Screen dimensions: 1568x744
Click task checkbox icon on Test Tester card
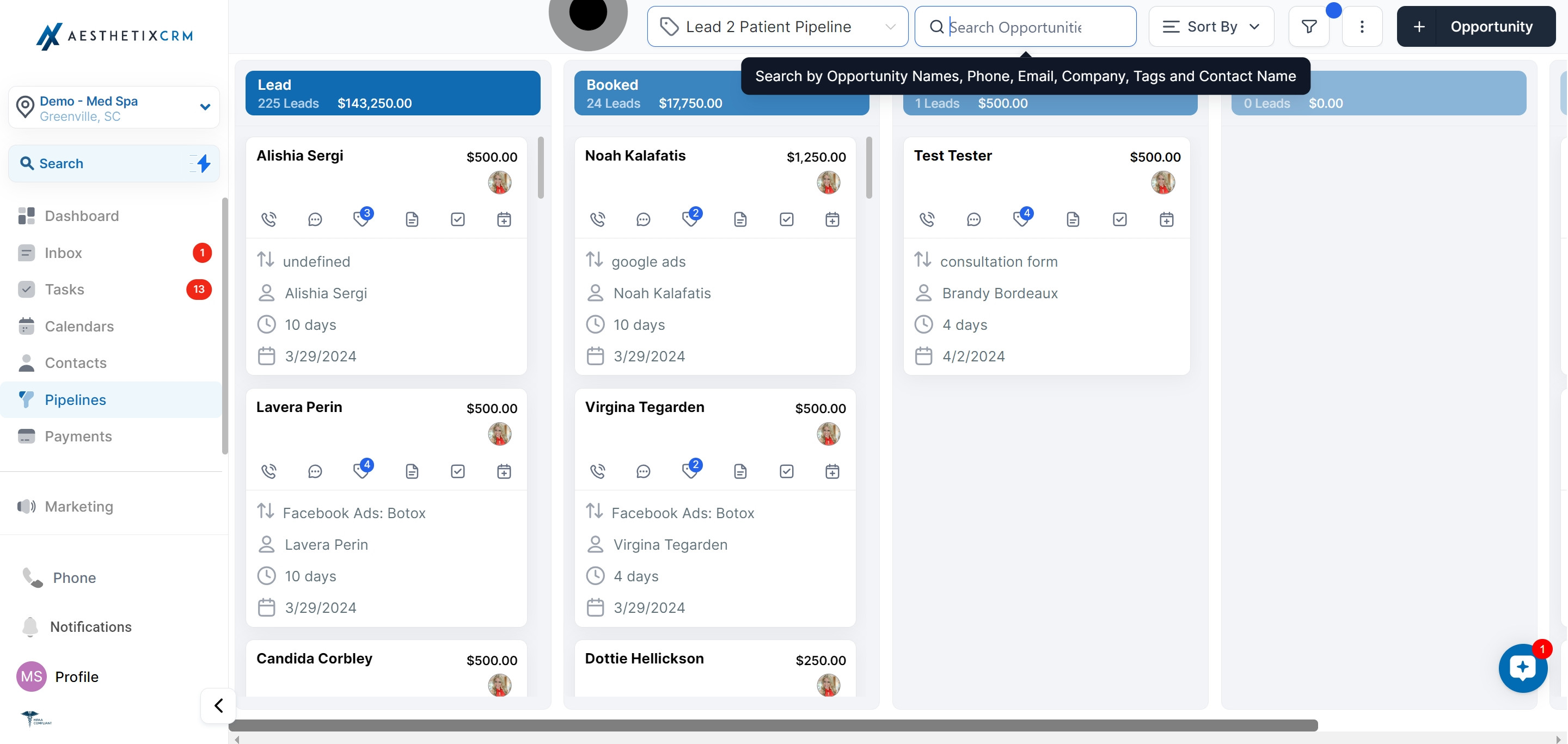point(1119,219)
